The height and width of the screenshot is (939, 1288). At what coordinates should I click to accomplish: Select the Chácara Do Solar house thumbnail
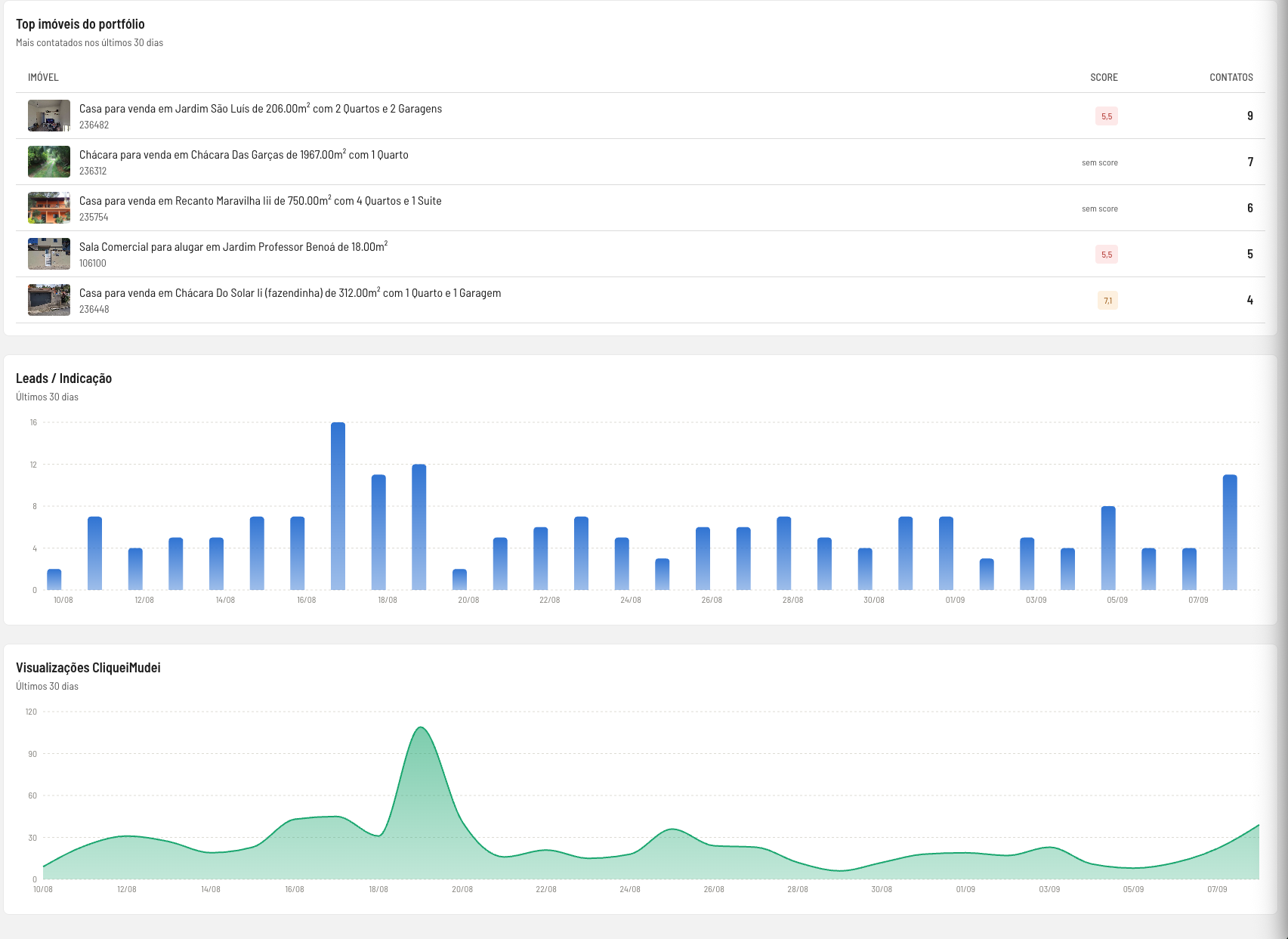point(49,300)
